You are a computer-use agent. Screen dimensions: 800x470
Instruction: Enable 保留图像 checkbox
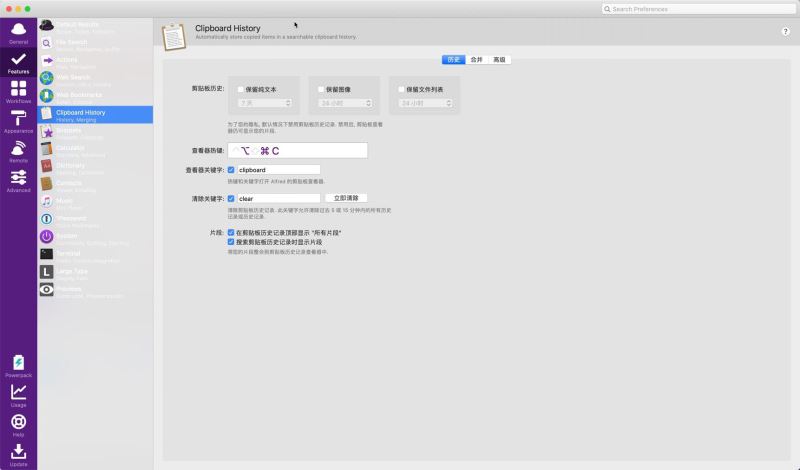pos(321,89)
